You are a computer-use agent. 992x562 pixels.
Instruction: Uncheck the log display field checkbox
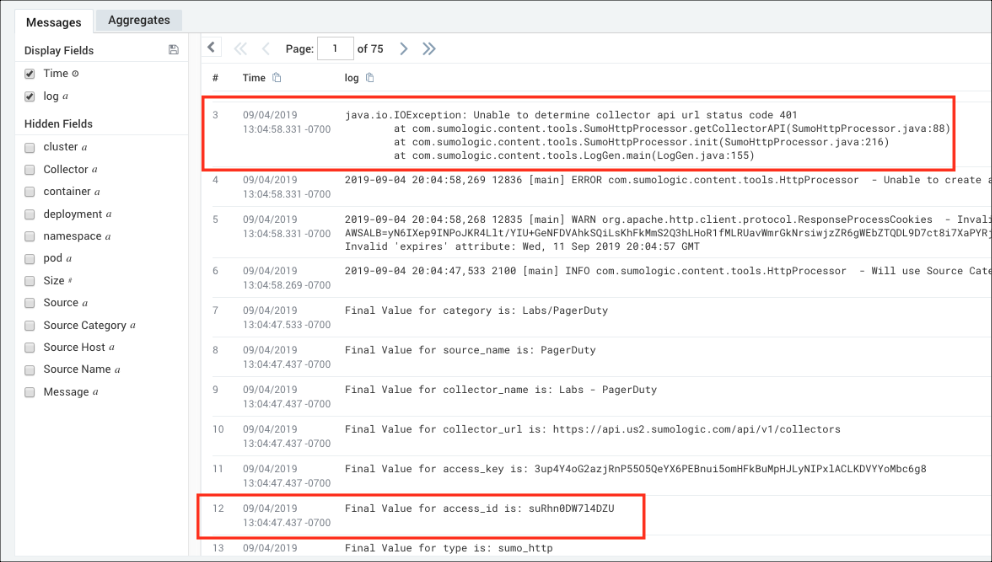[x=30, y=97]
